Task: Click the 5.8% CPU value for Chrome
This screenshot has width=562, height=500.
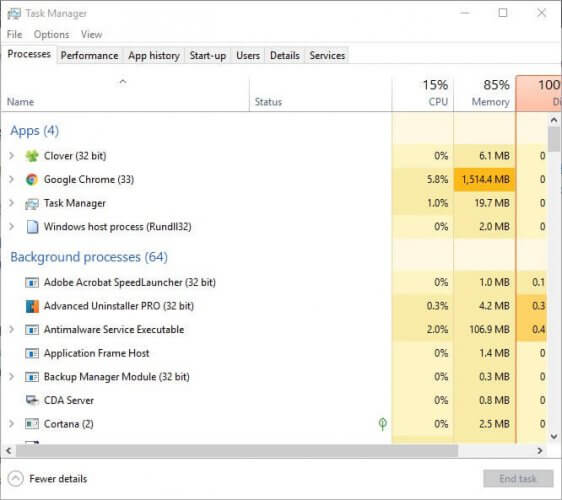Action: tap(437, 179)
